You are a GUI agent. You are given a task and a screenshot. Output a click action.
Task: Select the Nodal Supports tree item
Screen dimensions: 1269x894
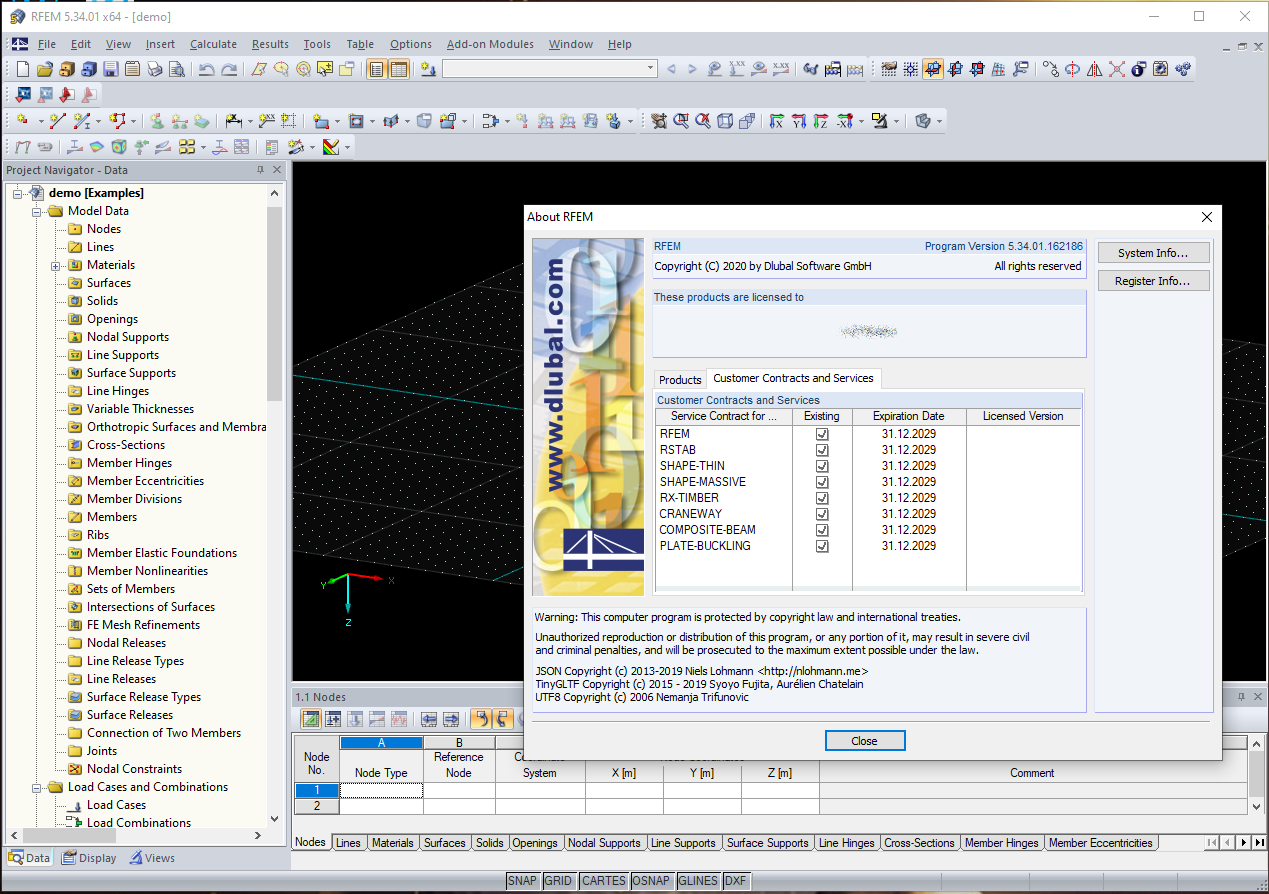(x=128, y=337)
